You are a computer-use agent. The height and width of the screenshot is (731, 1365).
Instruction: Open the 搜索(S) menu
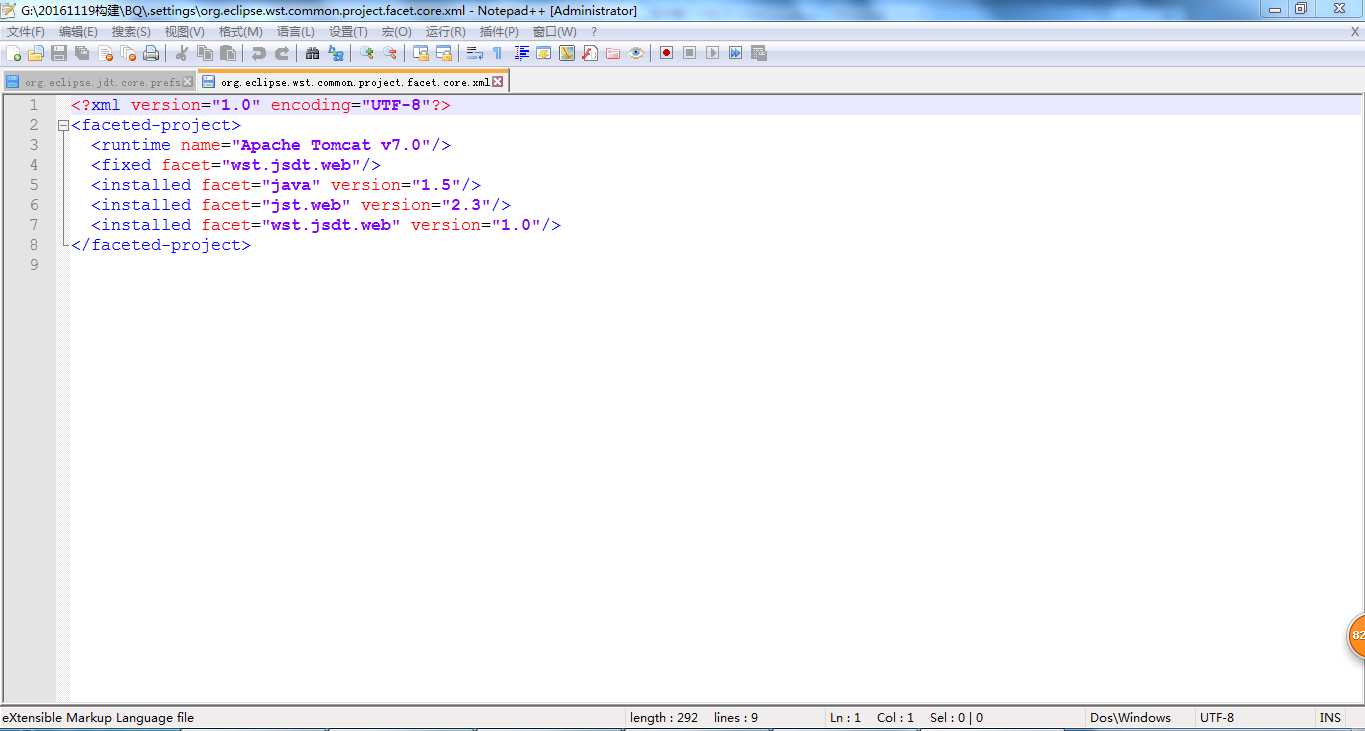pyautogui.click(x=131, y=32)
